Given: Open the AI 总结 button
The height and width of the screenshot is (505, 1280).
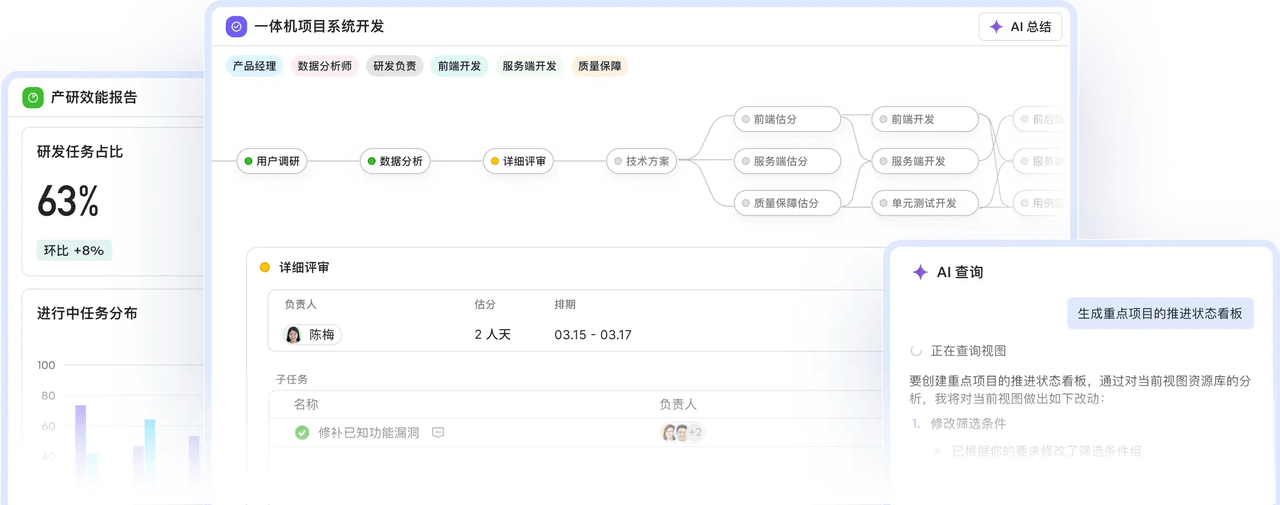Looking at the screenshot, I should click(1020, 27).
